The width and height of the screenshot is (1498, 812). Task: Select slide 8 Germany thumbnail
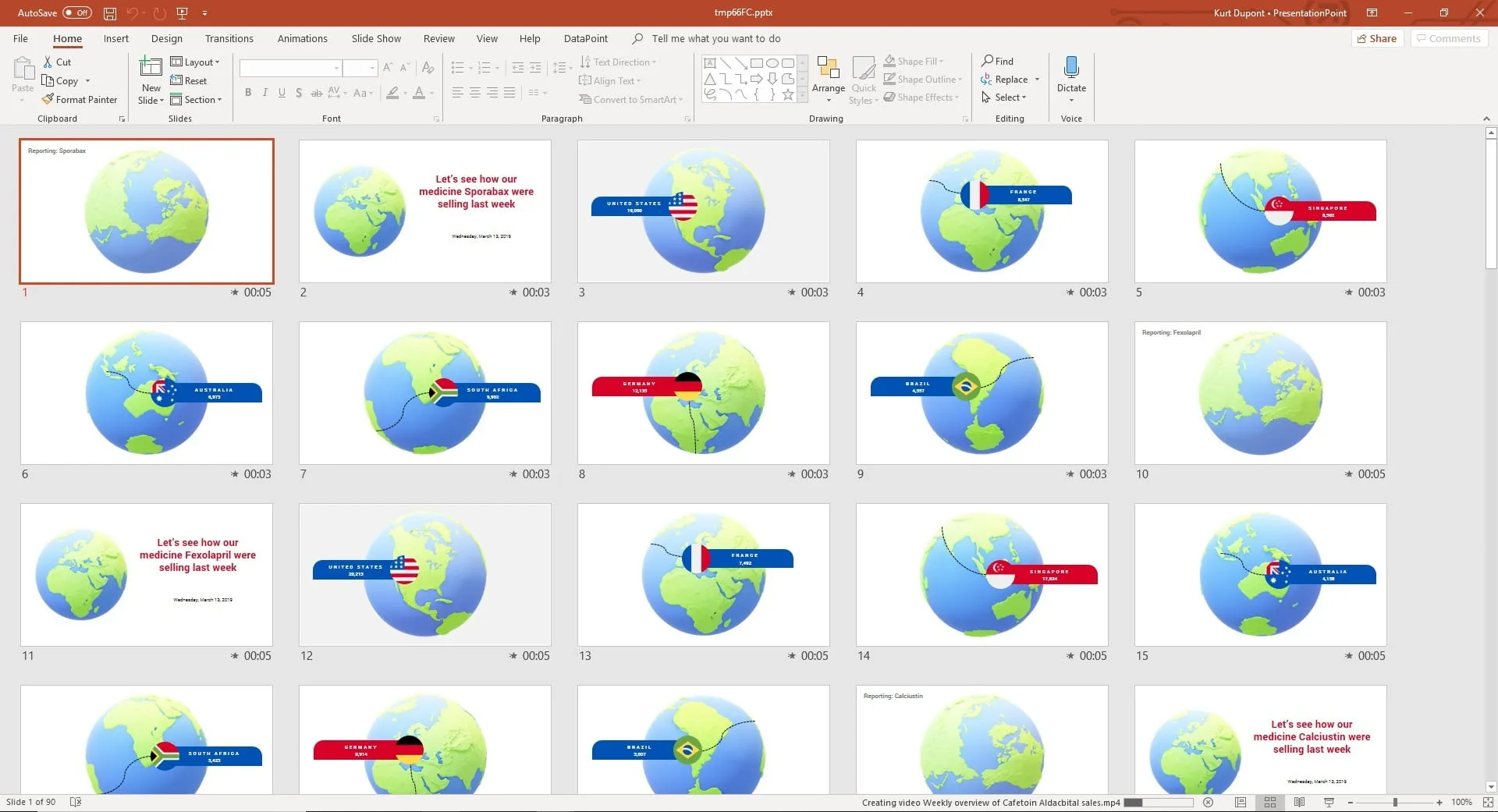703,392
